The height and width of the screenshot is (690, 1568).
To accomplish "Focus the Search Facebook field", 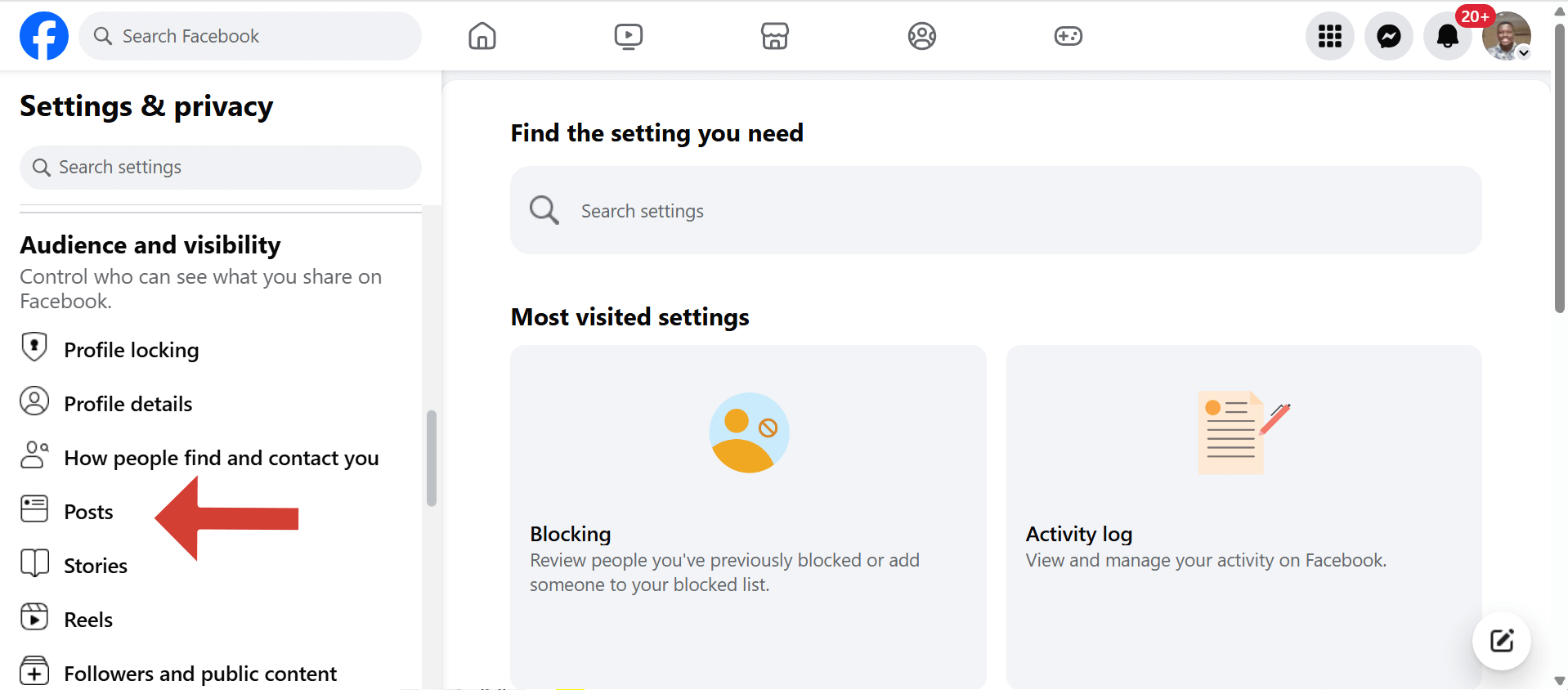I will coord(250,36).
